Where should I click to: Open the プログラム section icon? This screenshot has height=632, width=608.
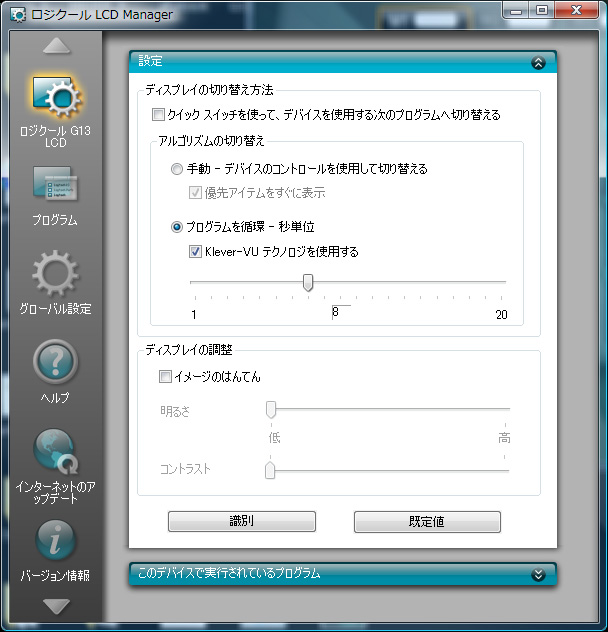(55, 186)
